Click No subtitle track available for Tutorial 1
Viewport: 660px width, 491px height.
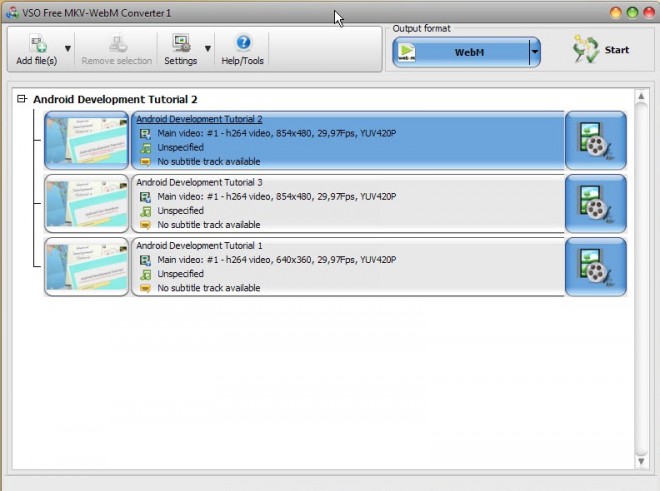click(209, 288)
